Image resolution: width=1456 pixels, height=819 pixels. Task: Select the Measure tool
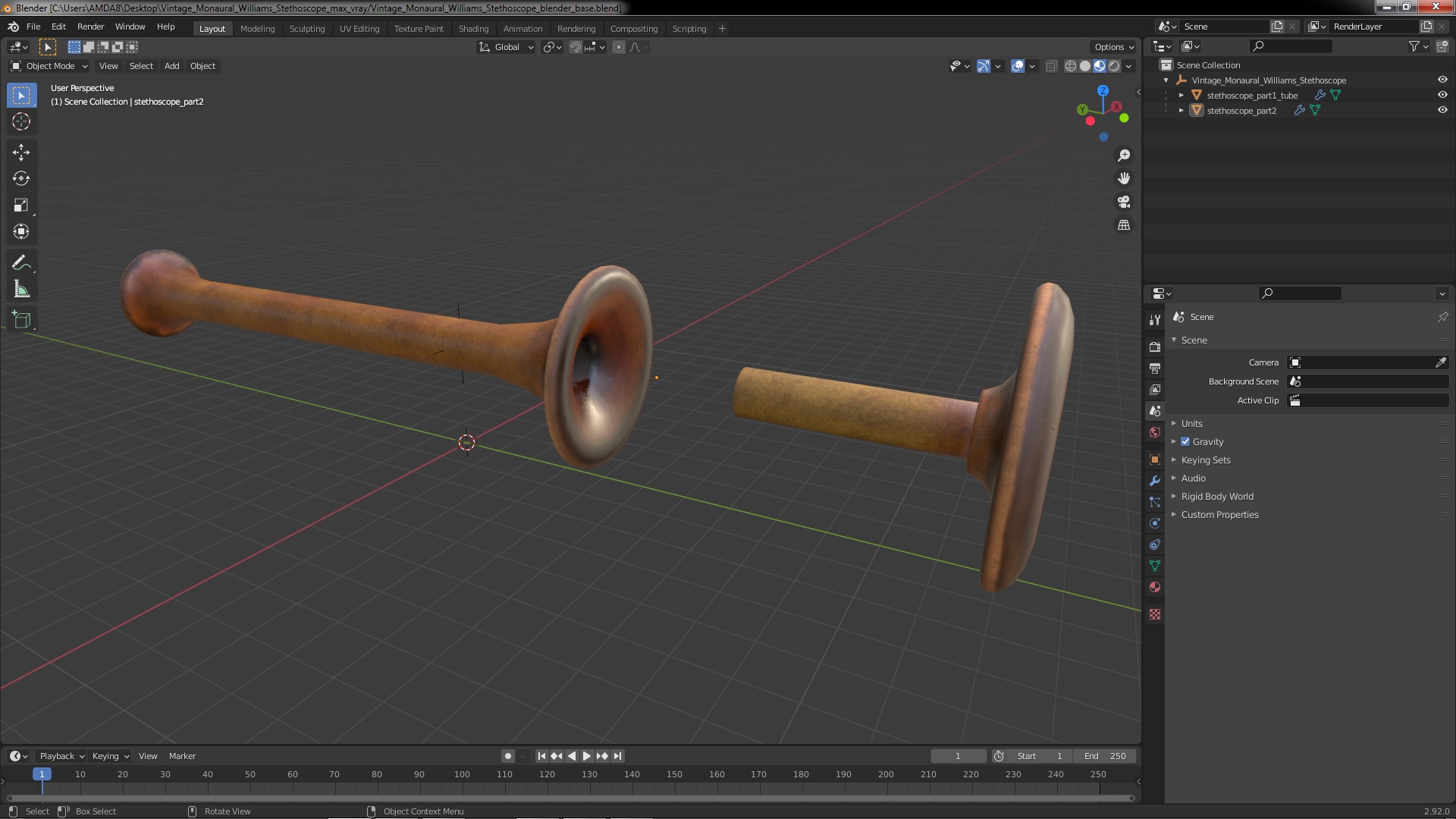(x=21, y=290)
